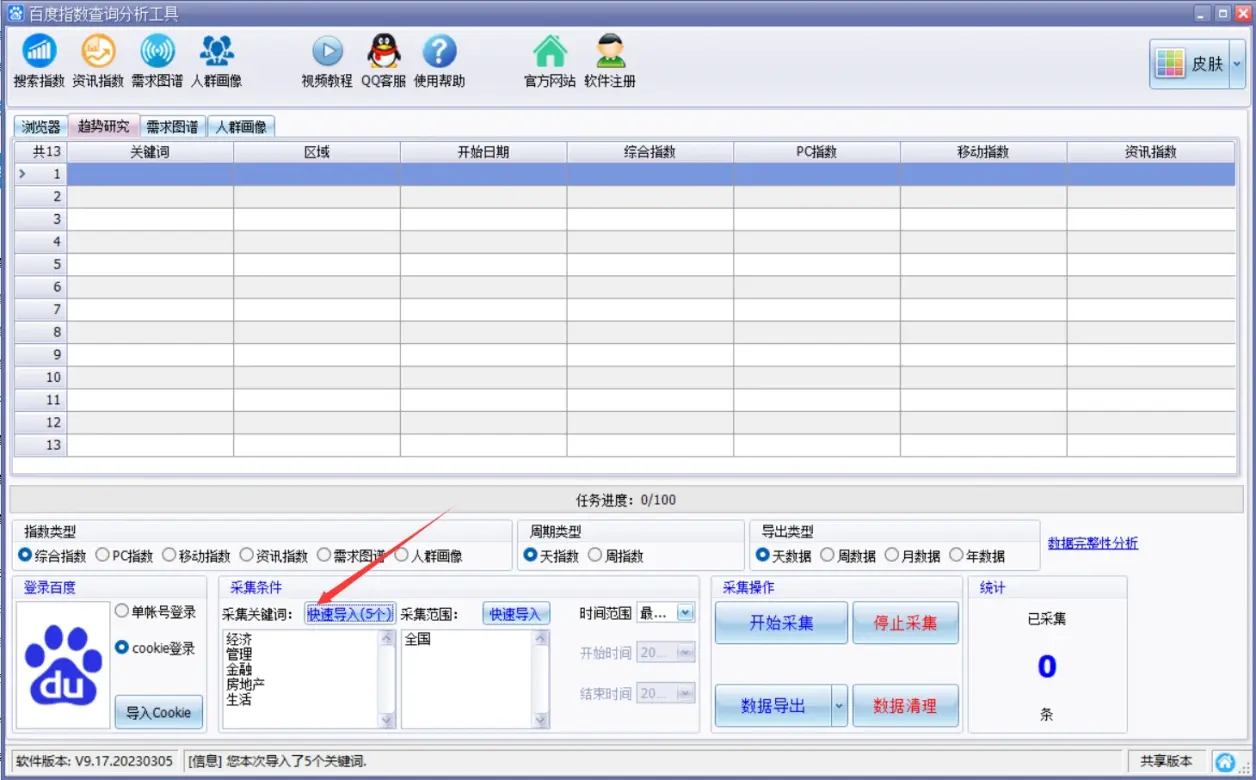Click the 停止采集 button
Image resolution: width=1256 pixels, height=780 pixels.
click(x=905, y=623)
